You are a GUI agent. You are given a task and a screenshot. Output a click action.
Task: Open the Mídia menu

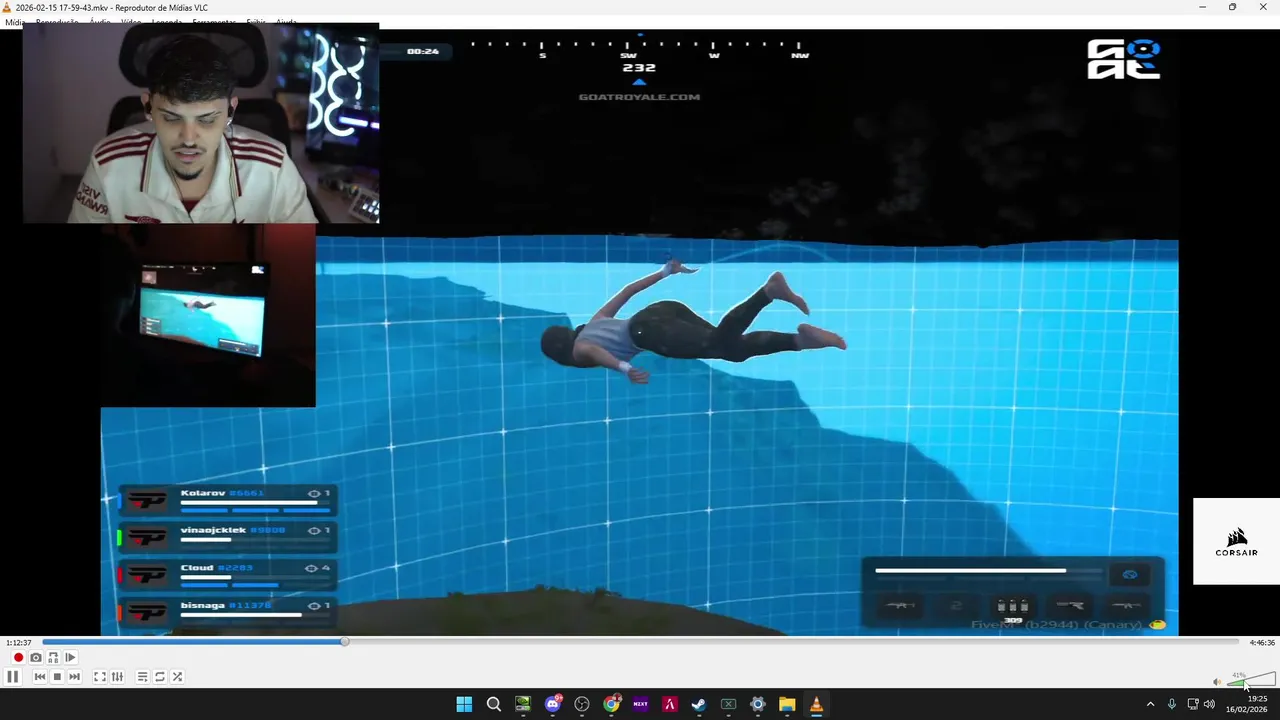tap(14, 22)
